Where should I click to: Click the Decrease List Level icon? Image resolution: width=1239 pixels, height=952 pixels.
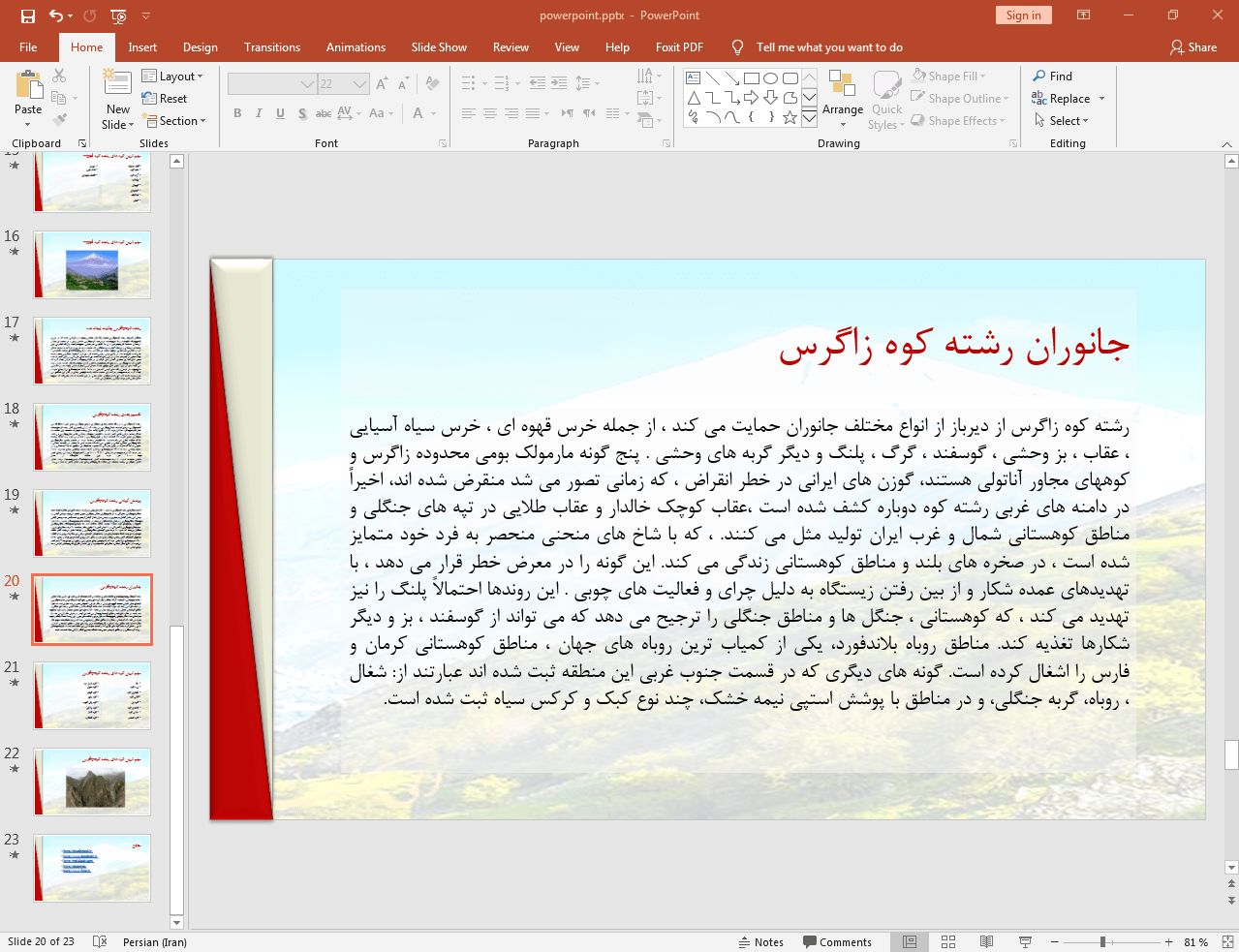(x=538, y=83)
